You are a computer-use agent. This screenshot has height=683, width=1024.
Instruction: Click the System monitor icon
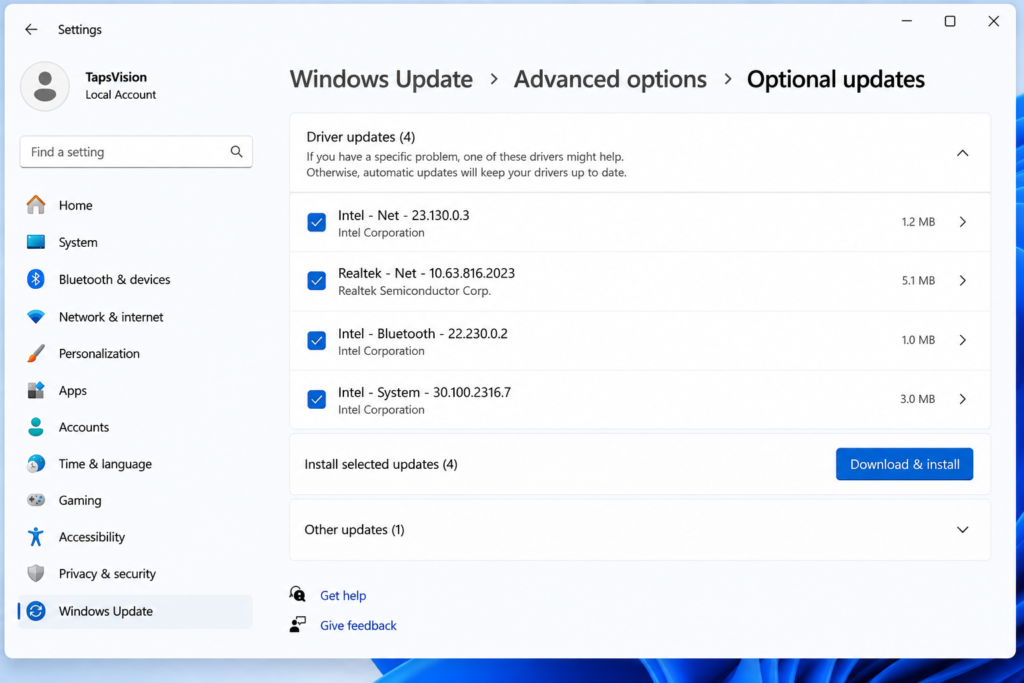click(36, 242)
